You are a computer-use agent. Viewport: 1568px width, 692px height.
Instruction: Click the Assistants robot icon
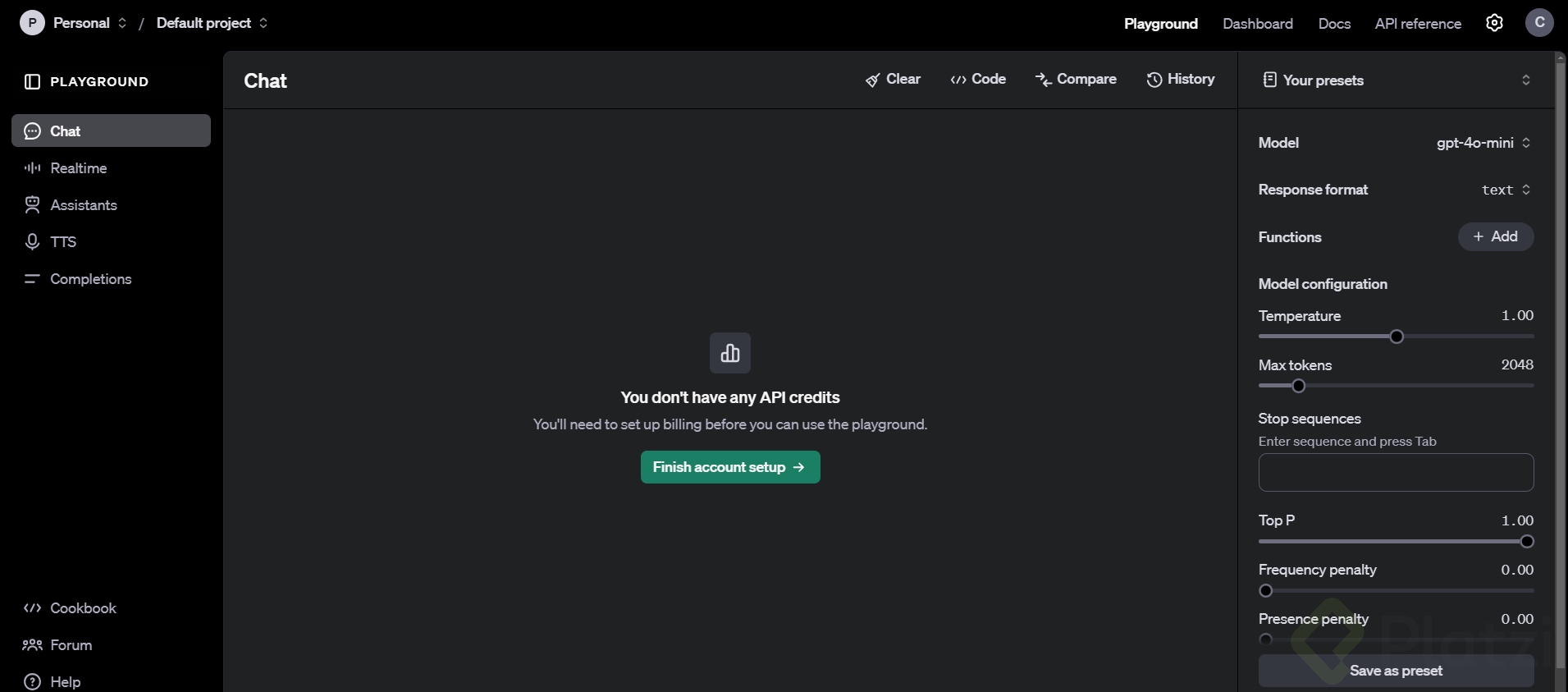(x=33, y=205)
